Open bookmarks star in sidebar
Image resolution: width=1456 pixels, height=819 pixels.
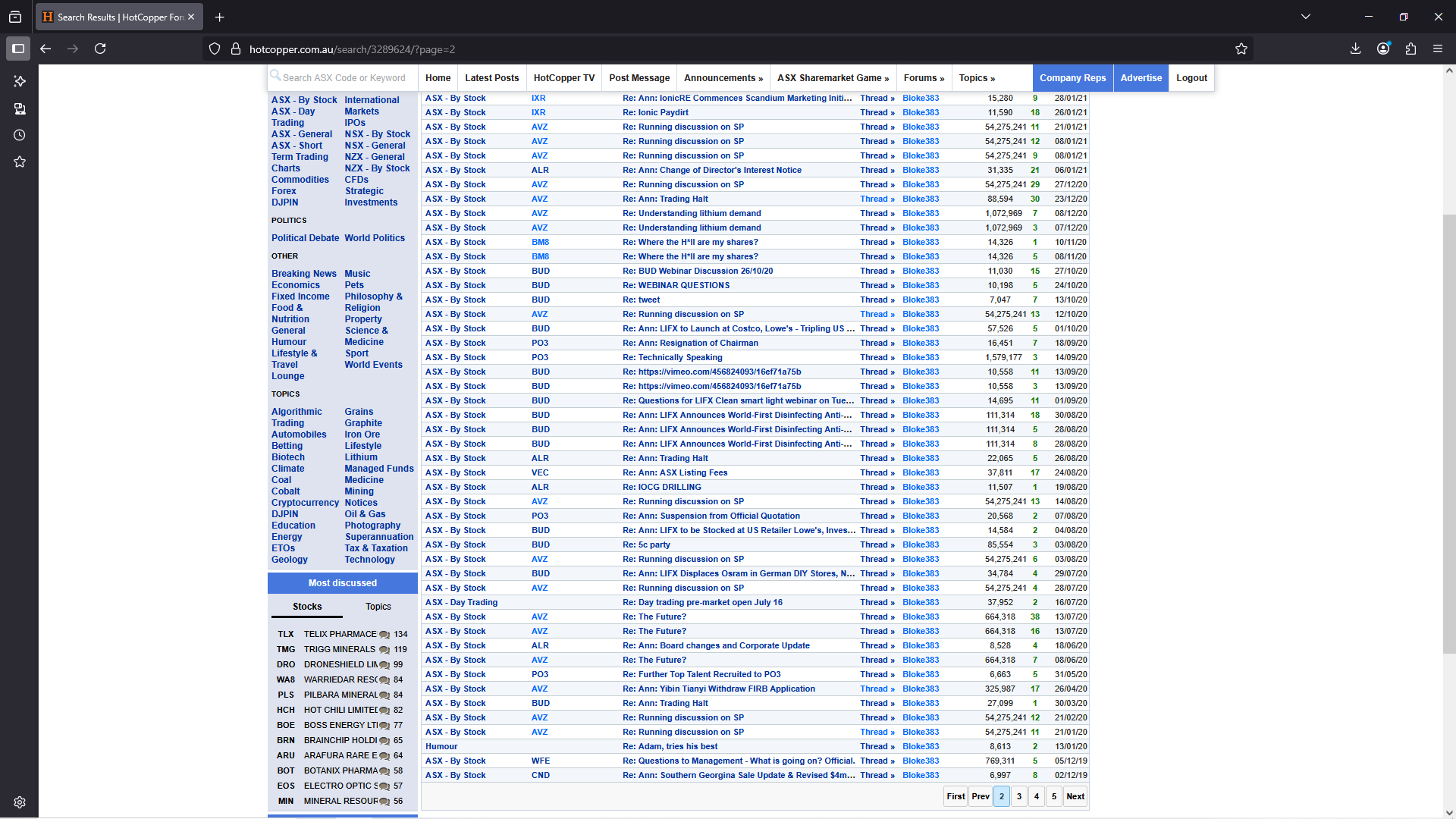click(20, 162)
